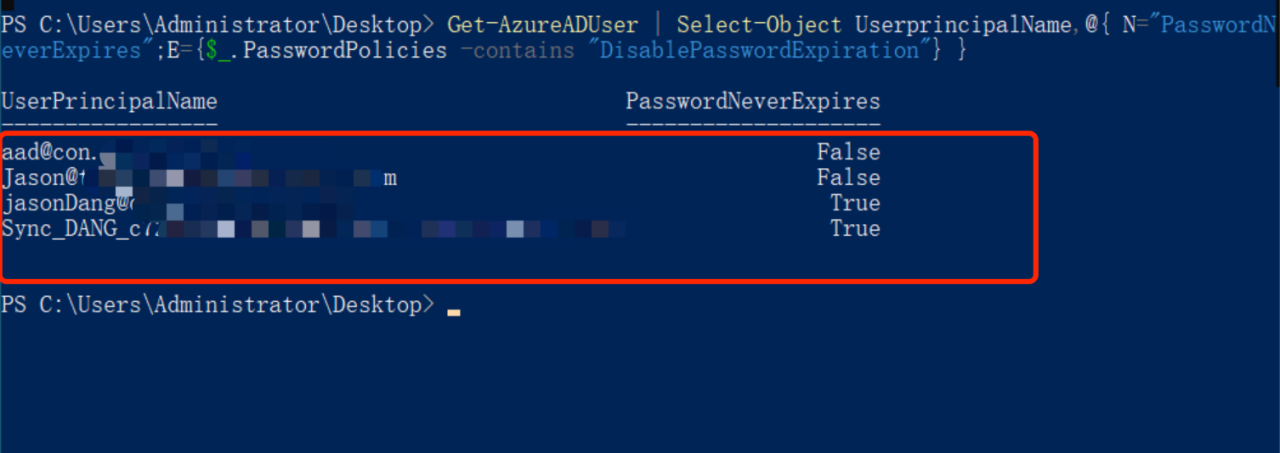Click the PasswordNeverExpires column header
The width and height of the screenshot is (1280, 453).
753,101
